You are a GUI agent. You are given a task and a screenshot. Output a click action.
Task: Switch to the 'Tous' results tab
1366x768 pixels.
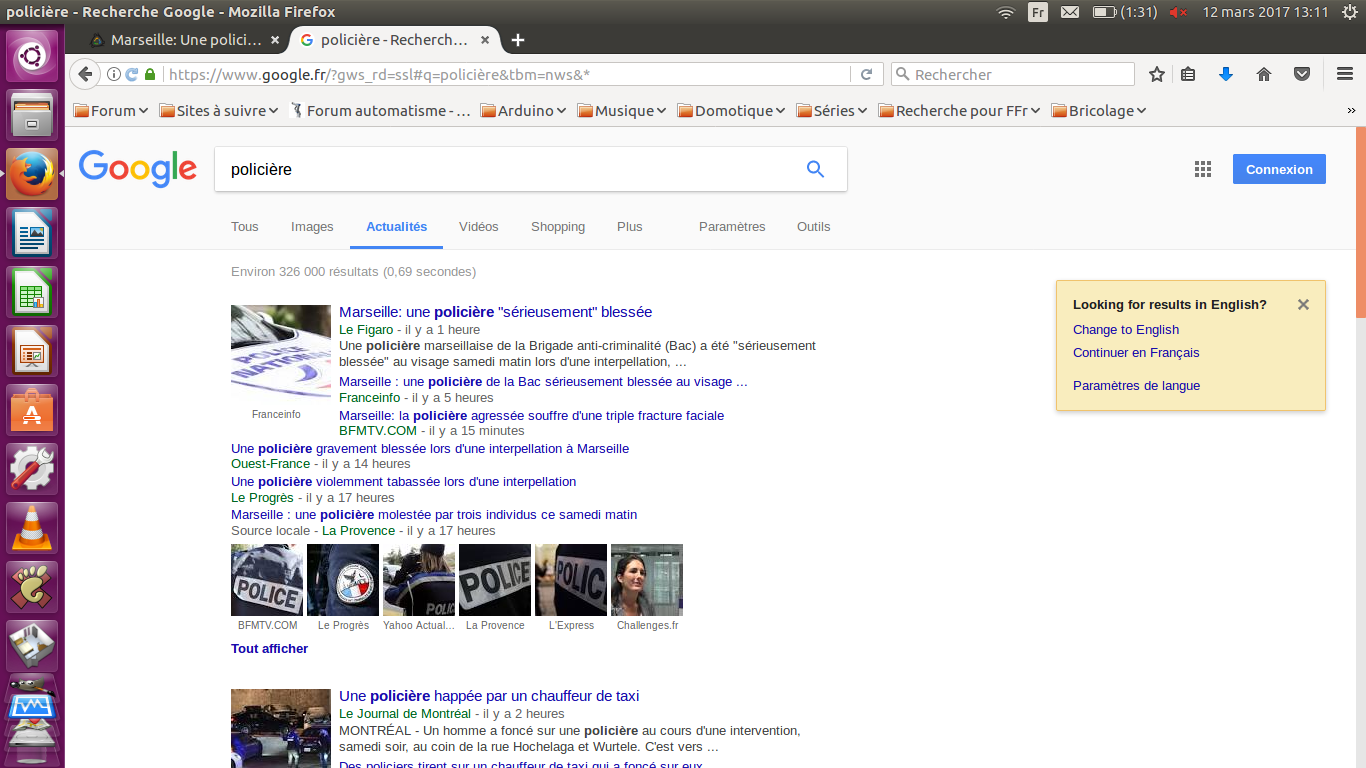point(245,227)
